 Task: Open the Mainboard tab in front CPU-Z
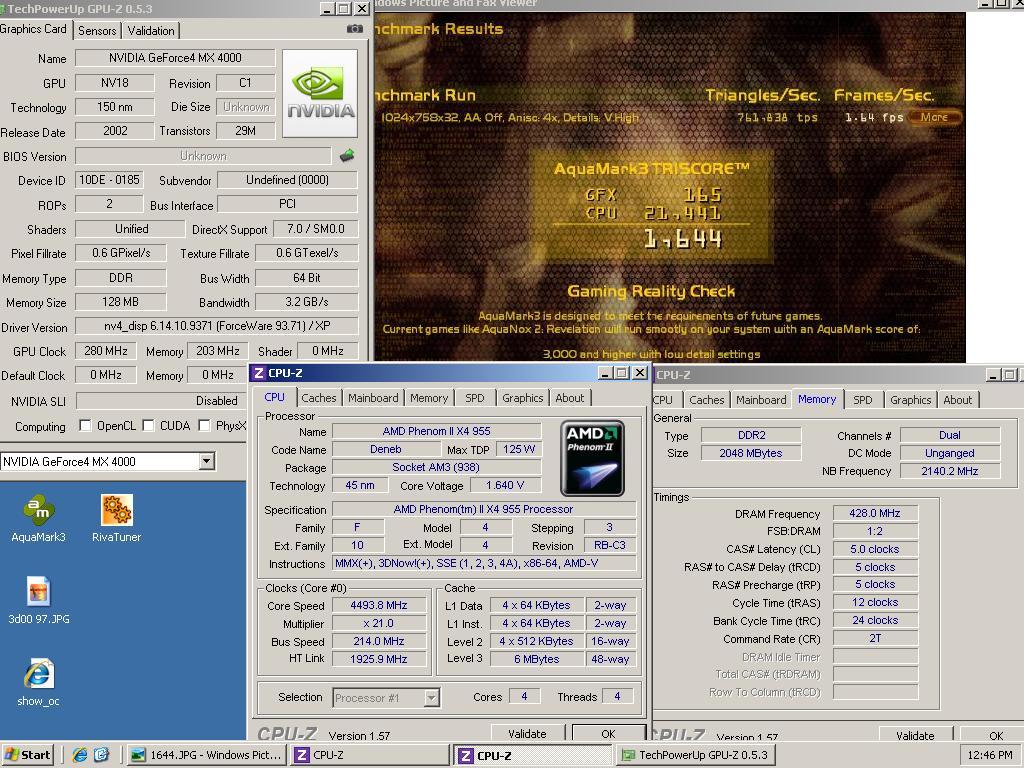click(373, 398)
